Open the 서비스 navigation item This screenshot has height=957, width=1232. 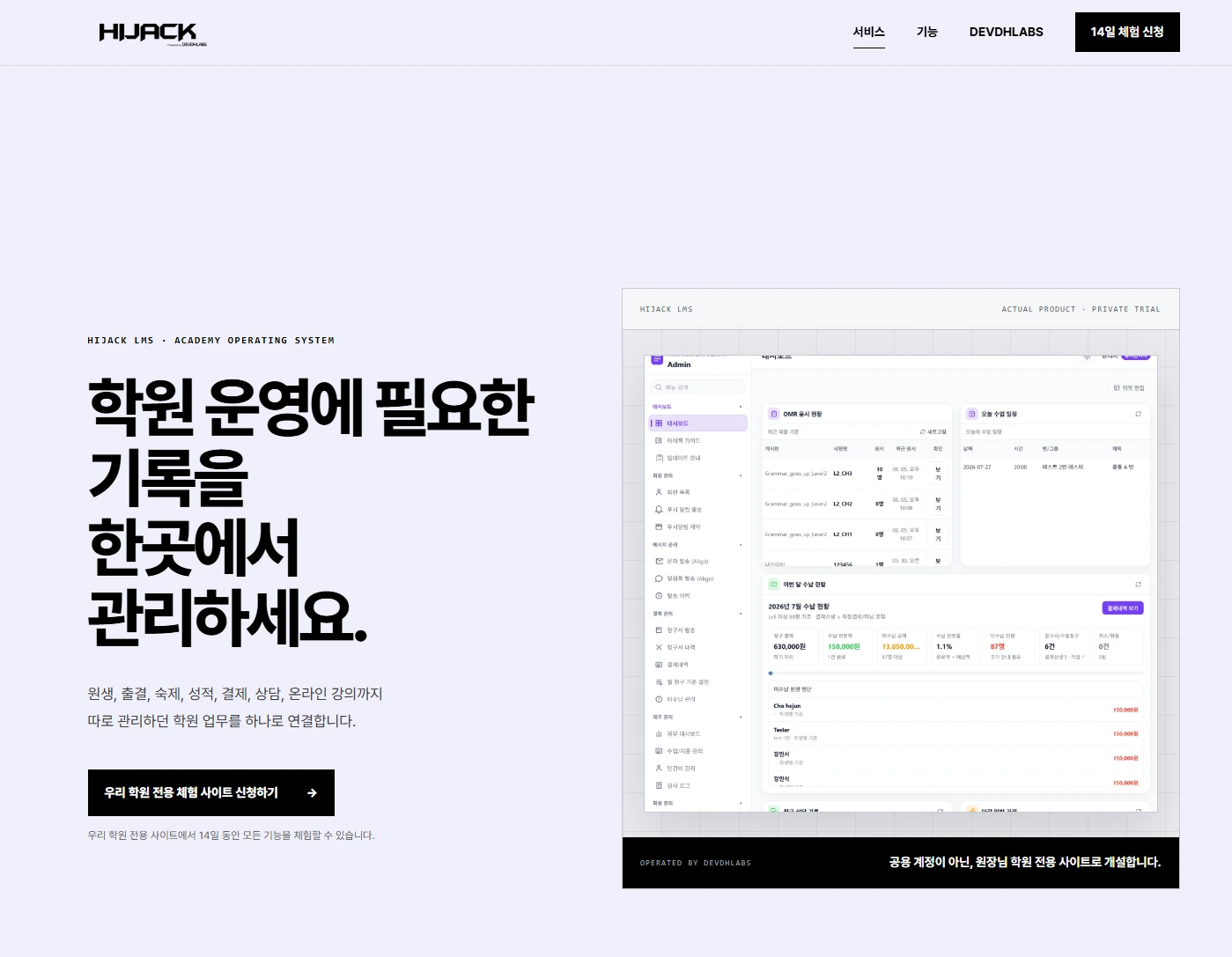pos(868,32)
